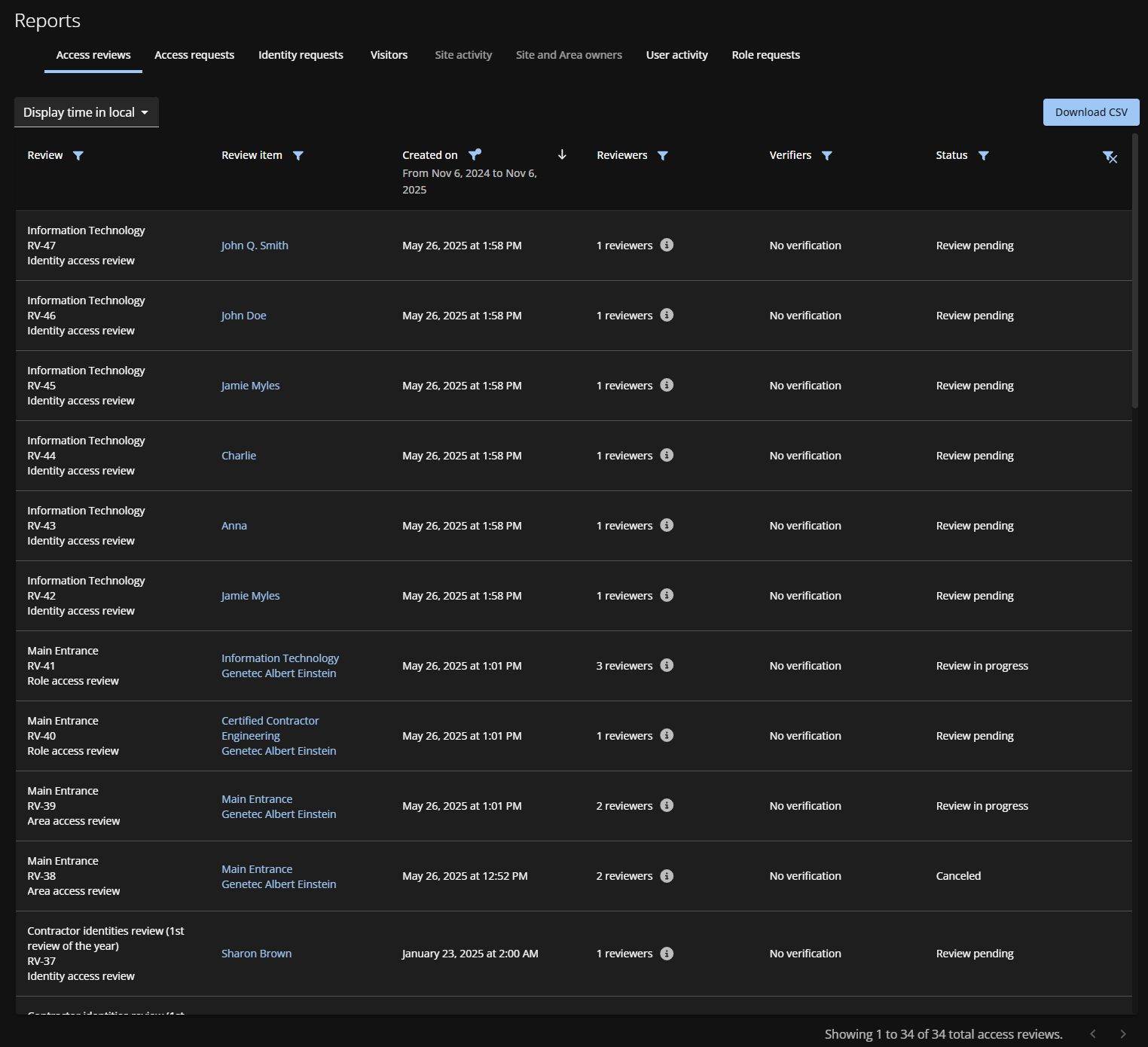Clear all filters with the funnel-X icon
Viewport: 1148px width, 1047px height.
pos(1110,157)
